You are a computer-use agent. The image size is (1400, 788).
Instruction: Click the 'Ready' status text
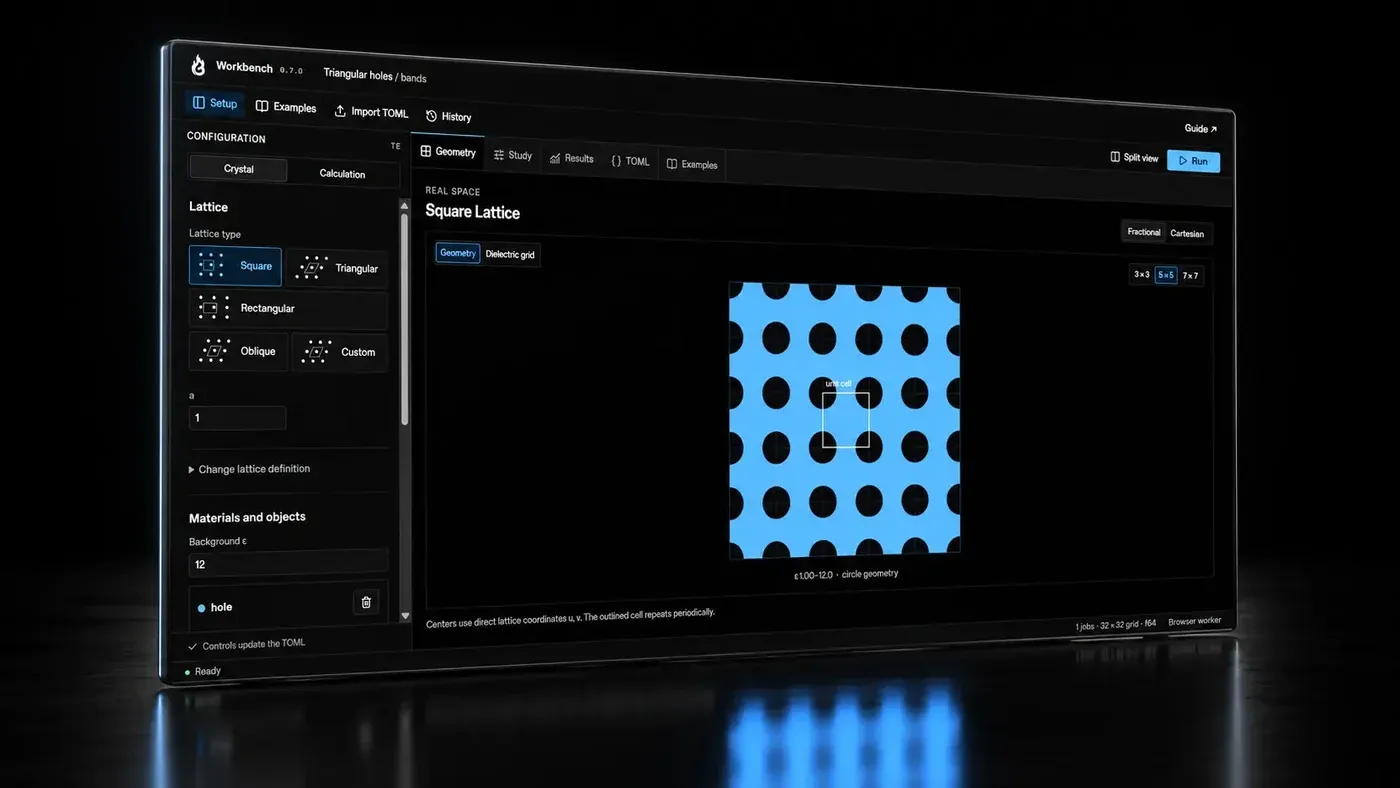[208, 670]
